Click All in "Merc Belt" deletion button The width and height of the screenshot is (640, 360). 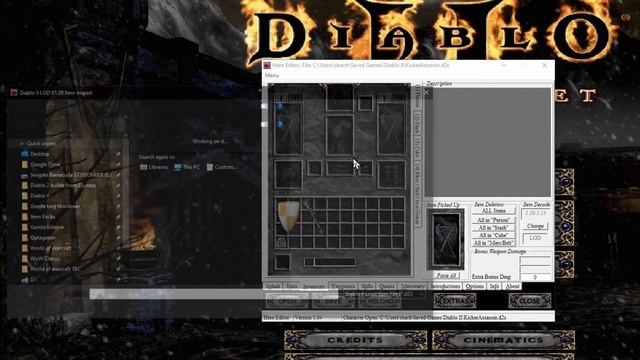493,243
